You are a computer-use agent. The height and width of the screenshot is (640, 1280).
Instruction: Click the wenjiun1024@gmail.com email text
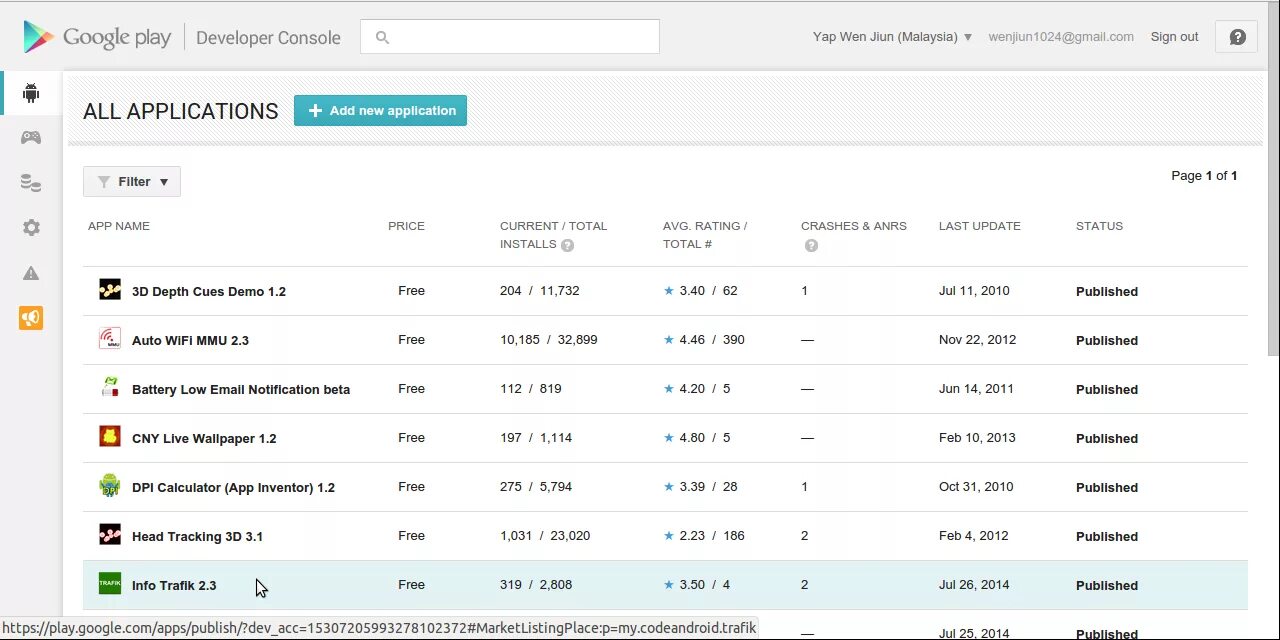pyautogui.click(x=1061, y=37)
